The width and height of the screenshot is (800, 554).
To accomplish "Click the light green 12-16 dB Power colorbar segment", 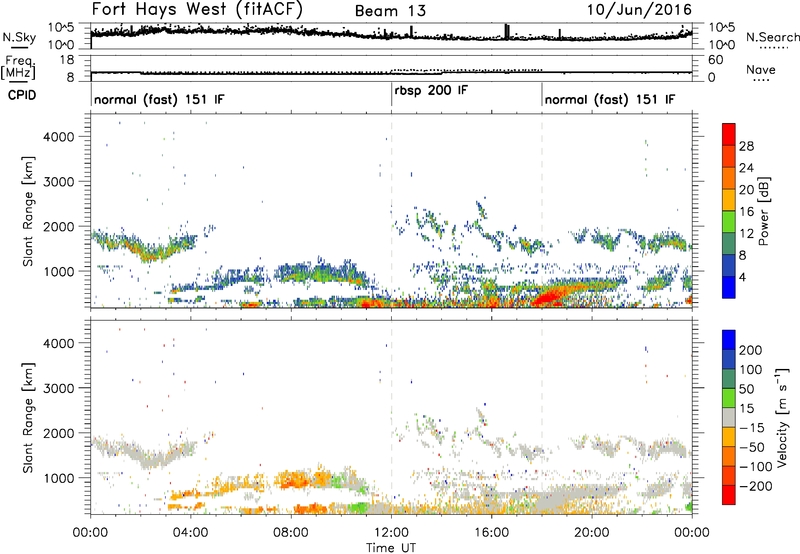I will (729, 222).
